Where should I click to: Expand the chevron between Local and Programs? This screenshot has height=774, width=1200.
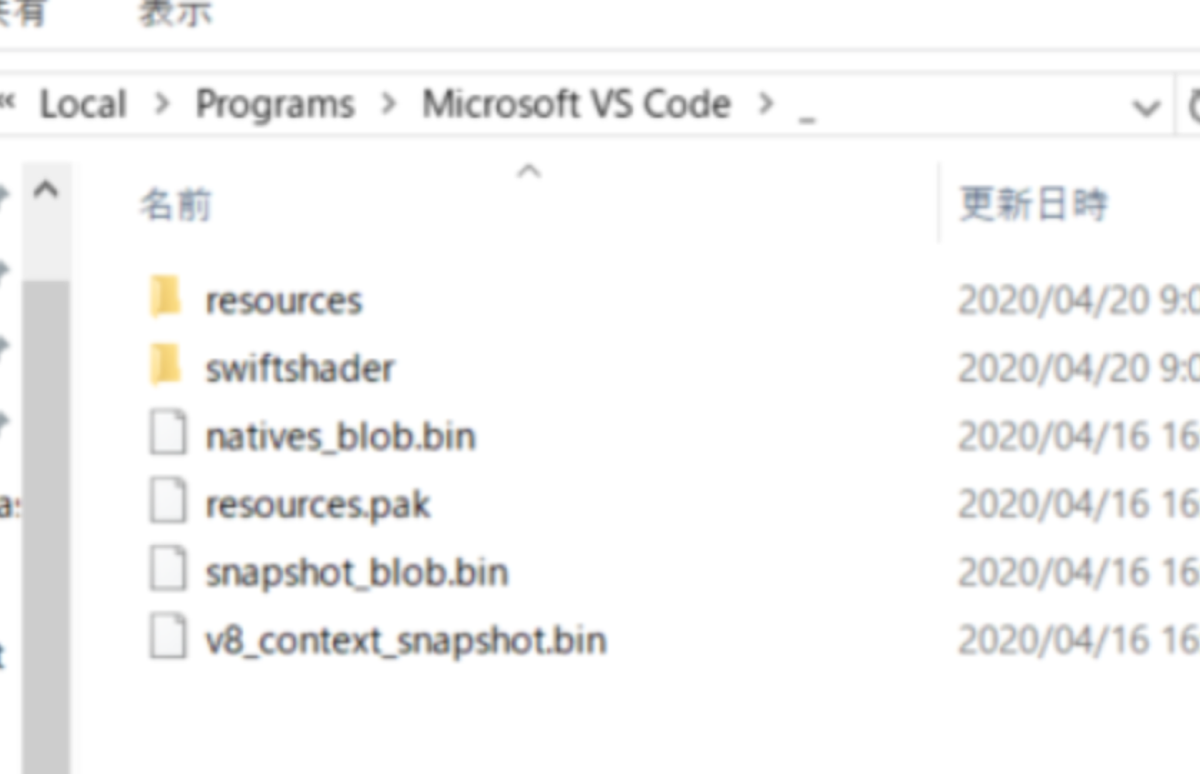[x=161, y=104]
